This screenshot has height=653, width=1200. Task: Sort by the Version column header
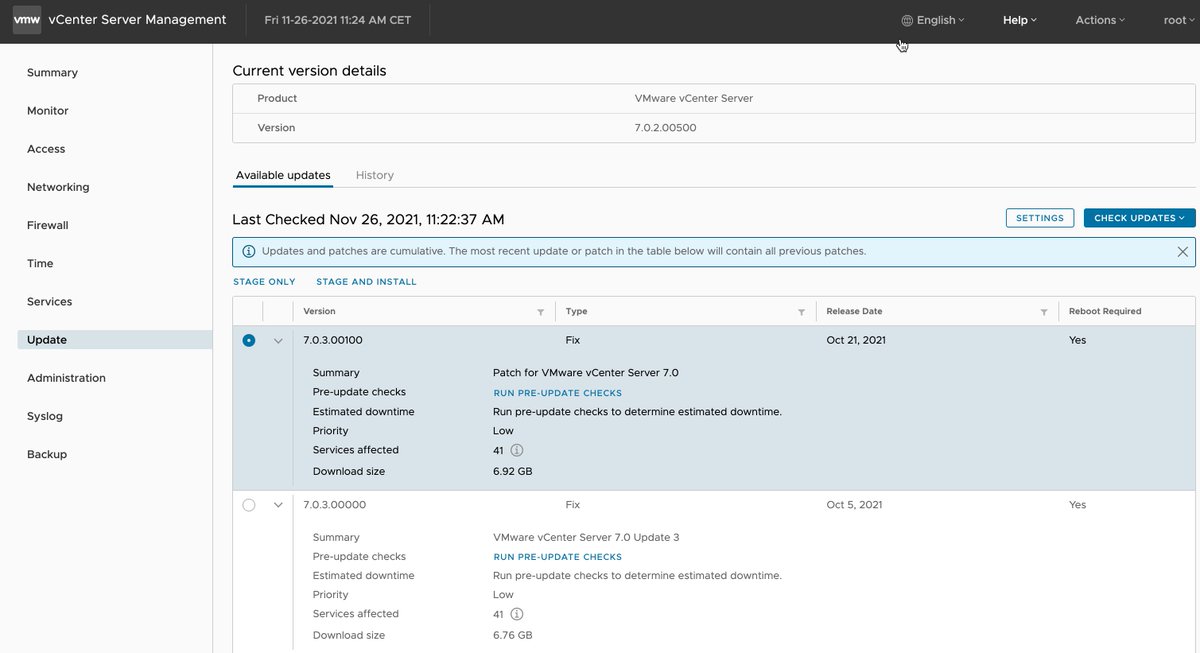(320, 311)
